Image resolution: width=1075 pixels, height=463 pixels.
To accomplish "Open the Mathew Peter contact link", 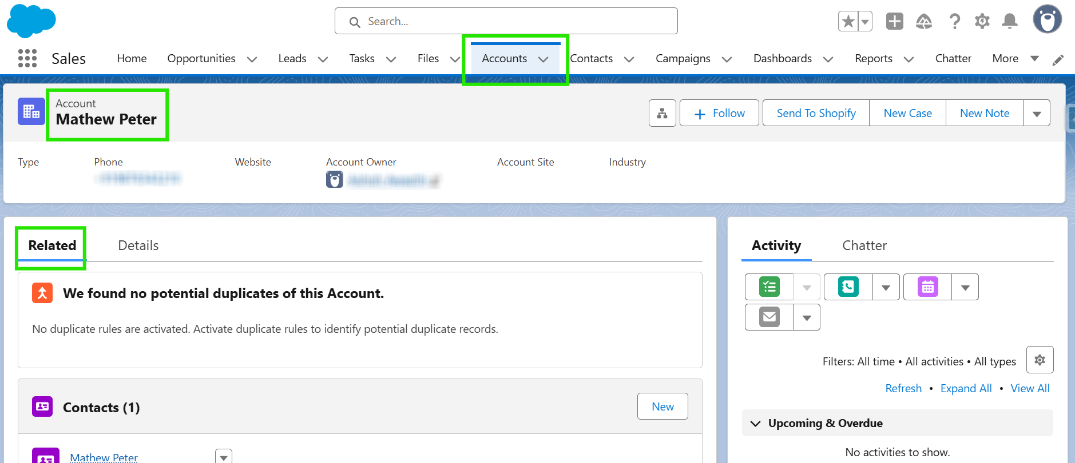I will tap(104, 458).
